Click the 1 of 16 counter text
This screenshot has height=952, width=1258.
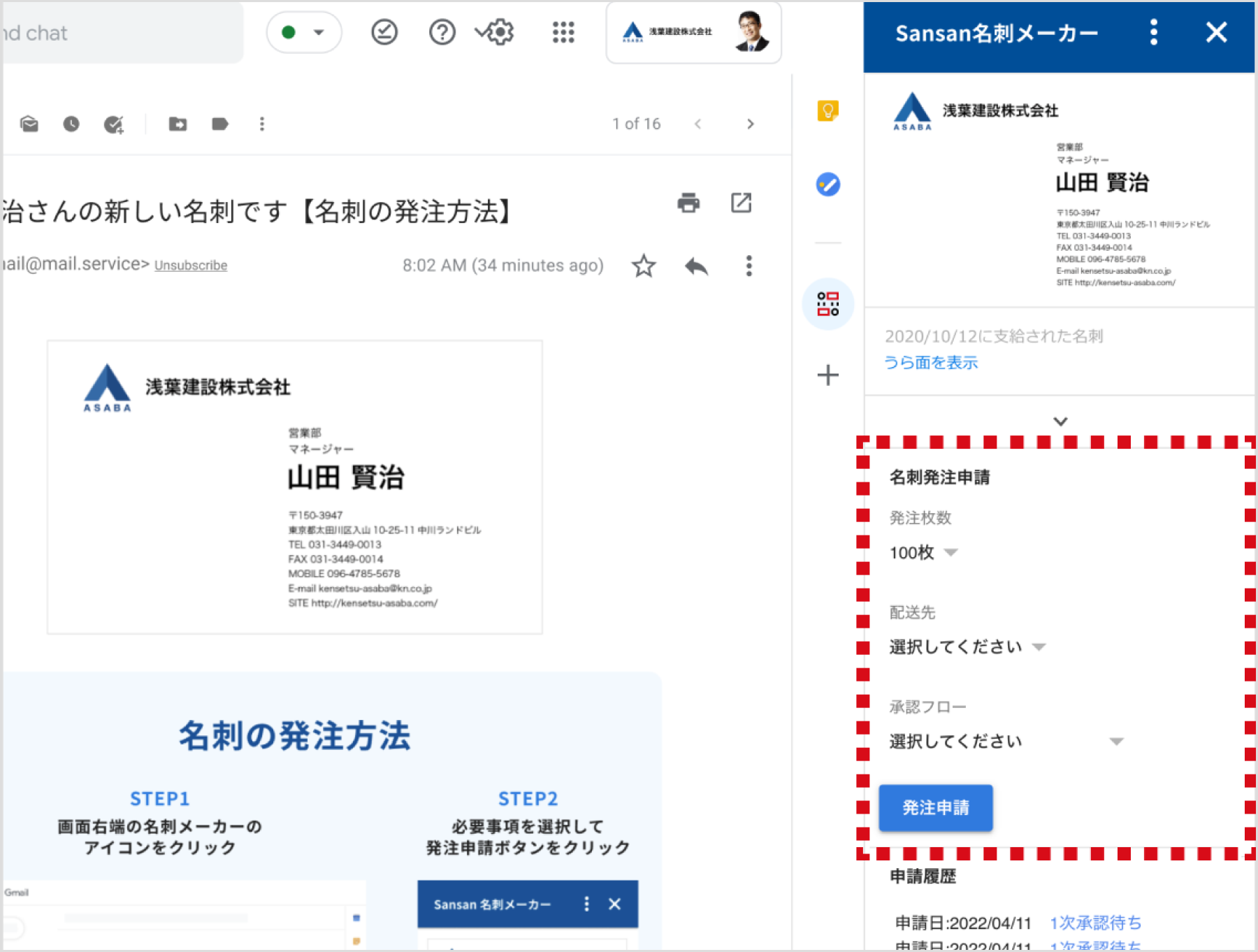click(637, 124)
